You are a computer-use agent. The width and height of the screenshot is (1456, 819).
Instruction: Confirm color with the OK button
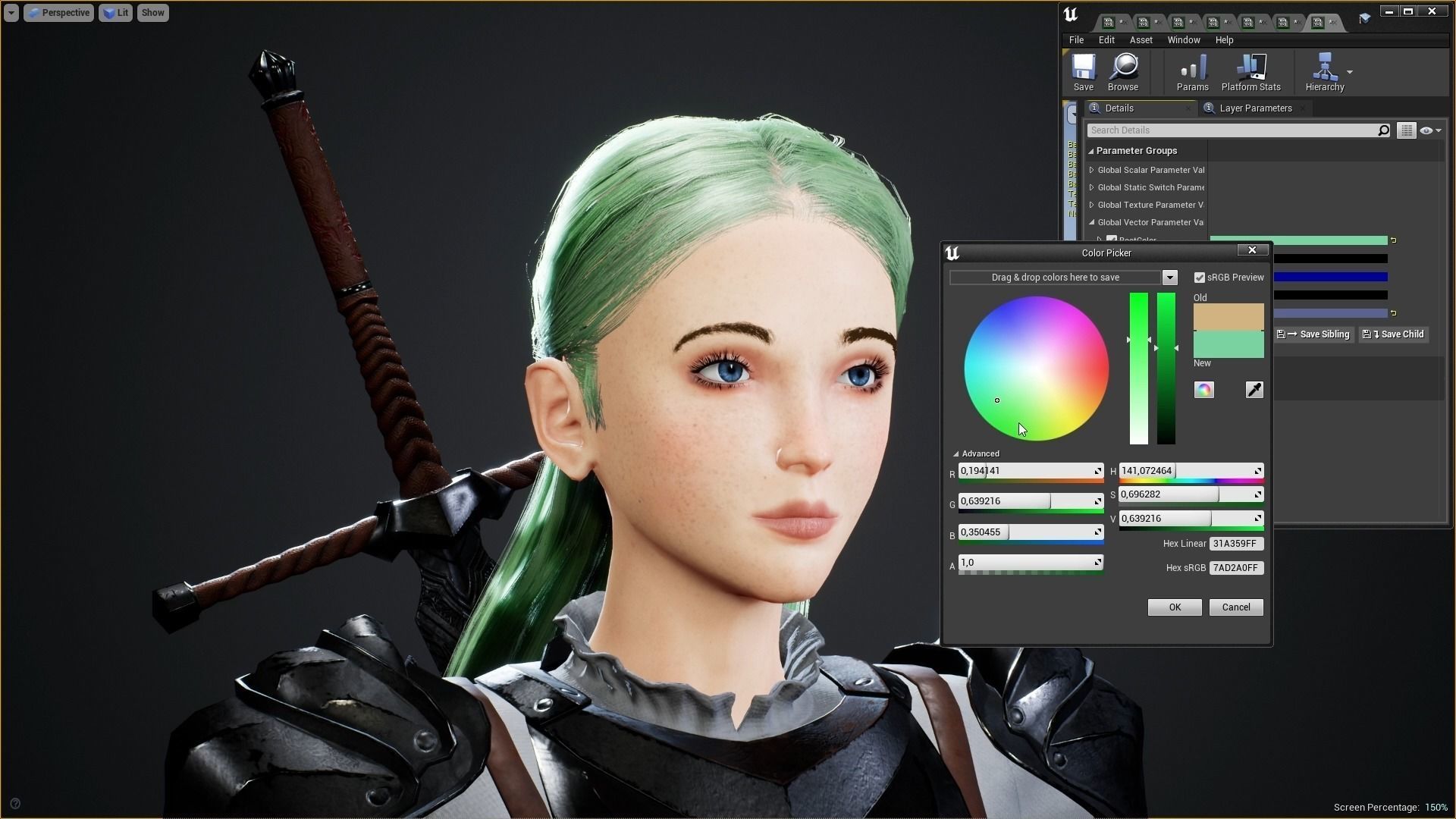pos(1174,607)
